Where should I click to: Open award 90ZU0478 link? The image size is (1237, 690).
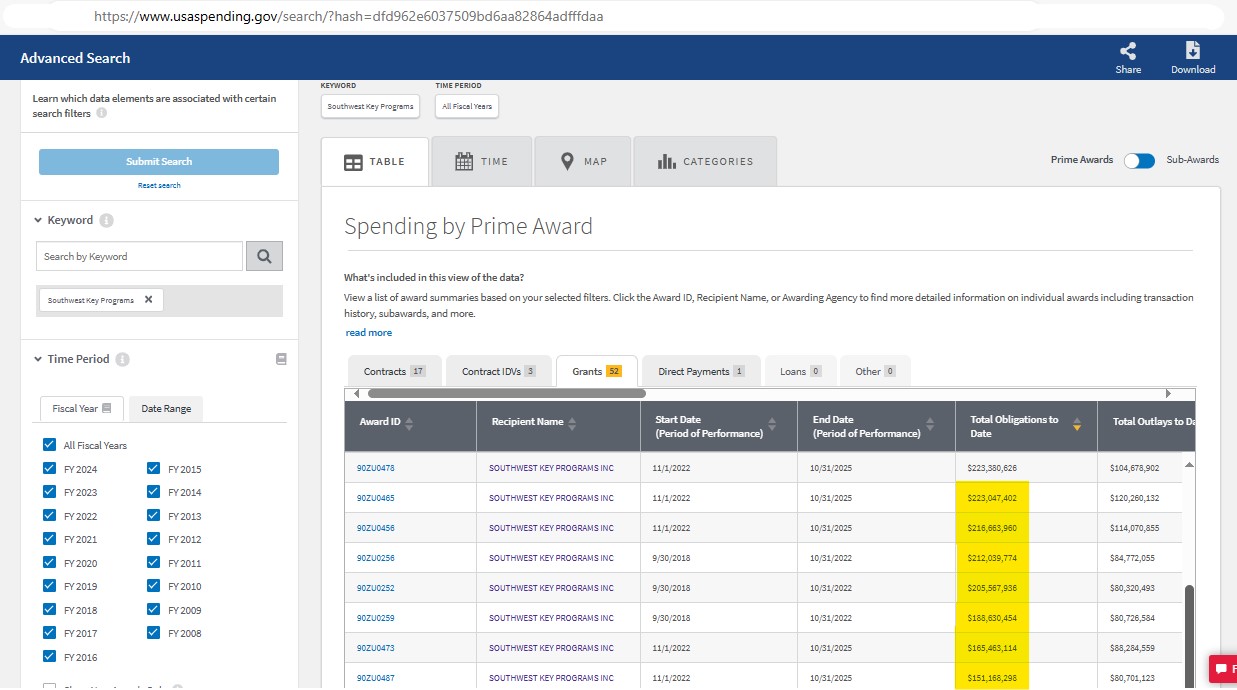375,468
